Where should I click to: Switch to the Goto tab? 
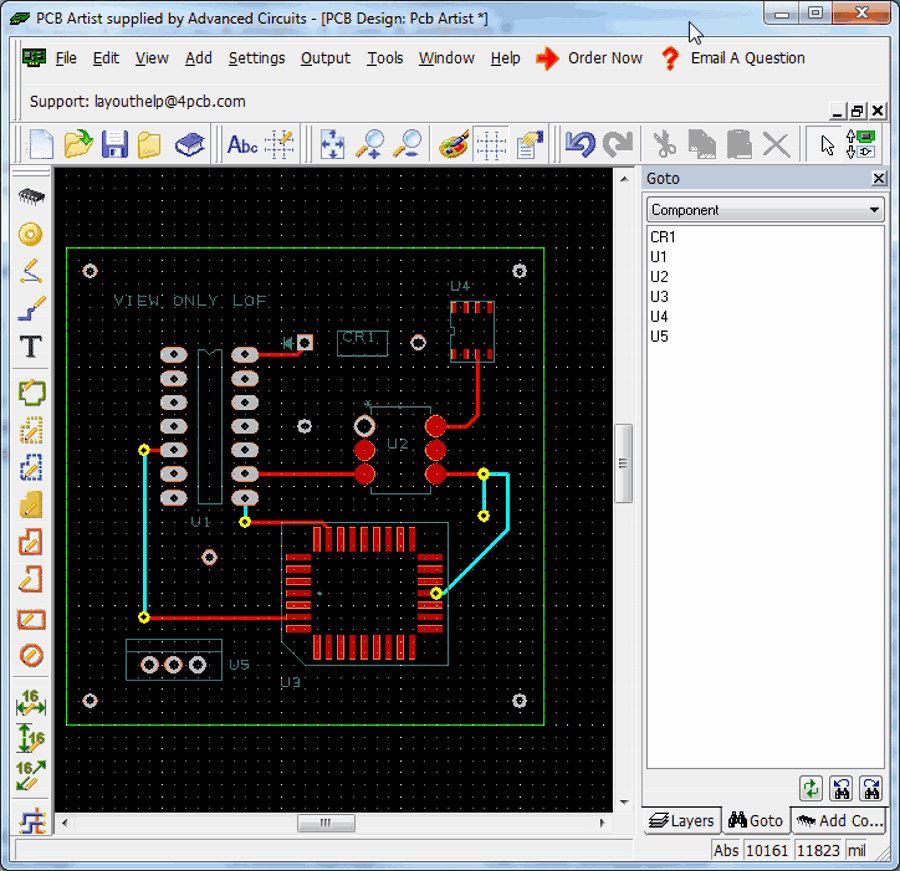[x=755, y=820]
